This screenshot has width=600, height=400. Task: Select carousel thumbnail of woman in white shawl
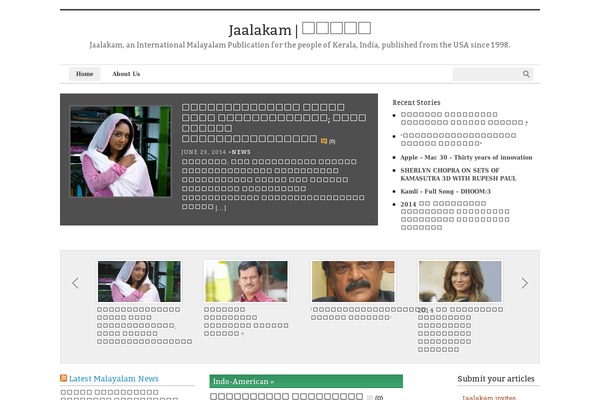point(139,281)
